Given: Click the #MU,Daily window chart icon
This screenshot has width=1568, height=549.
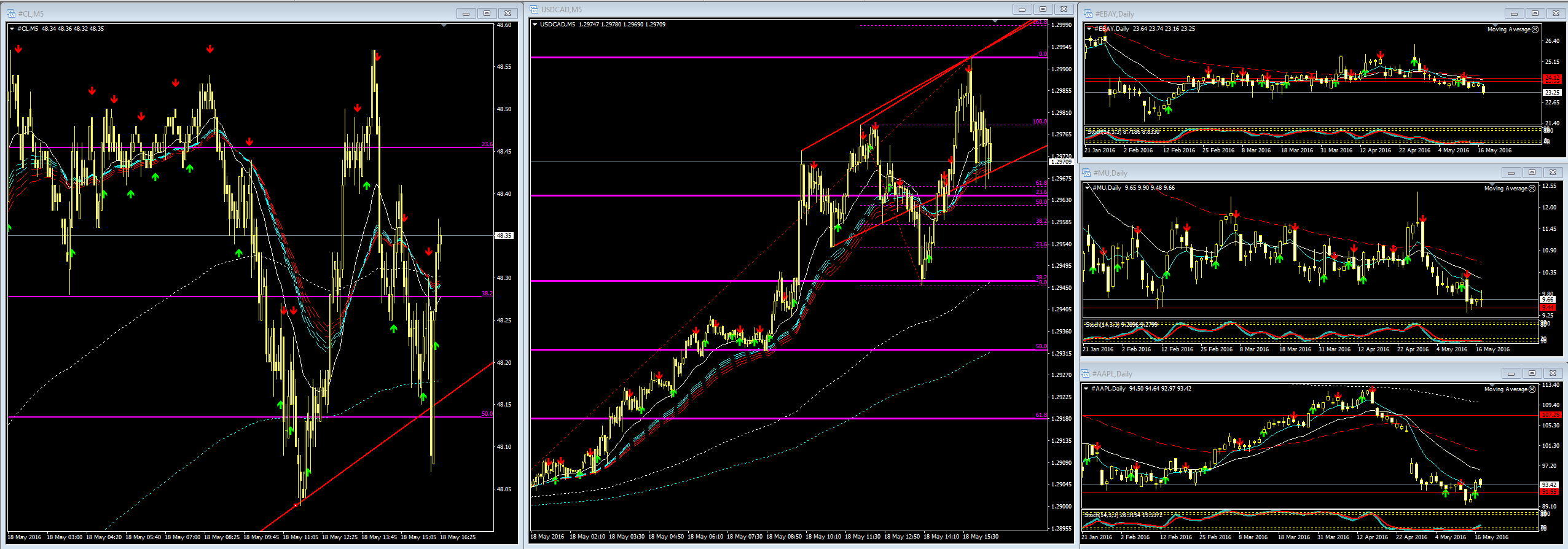Looking at the screenshot, I should tap(1086, 173).
